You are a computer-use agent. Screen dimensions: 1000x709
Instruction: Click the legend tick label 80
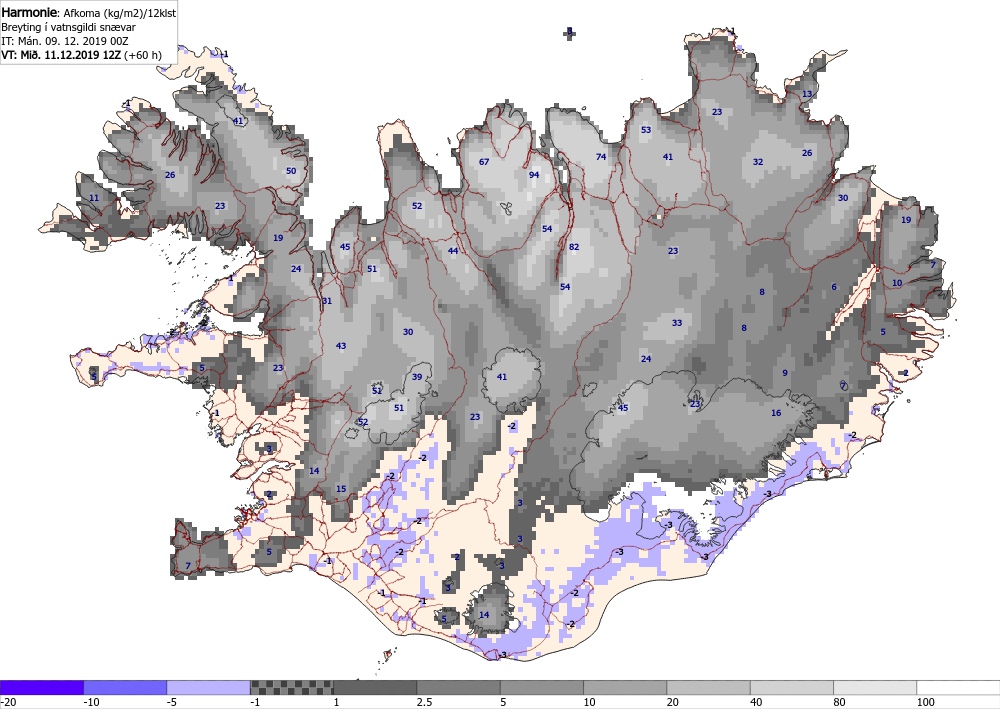[839, 702]
